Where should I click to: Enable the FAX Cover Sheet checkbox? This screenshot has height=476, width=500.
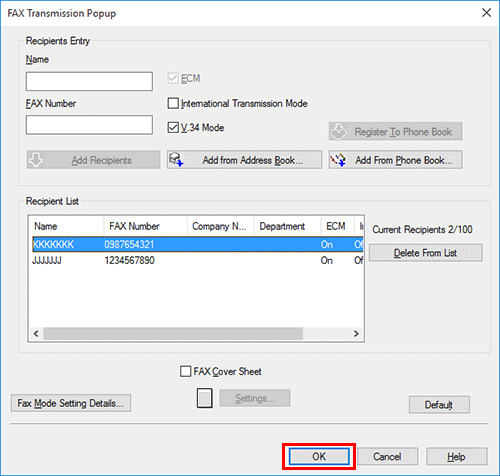click(185, 371)
